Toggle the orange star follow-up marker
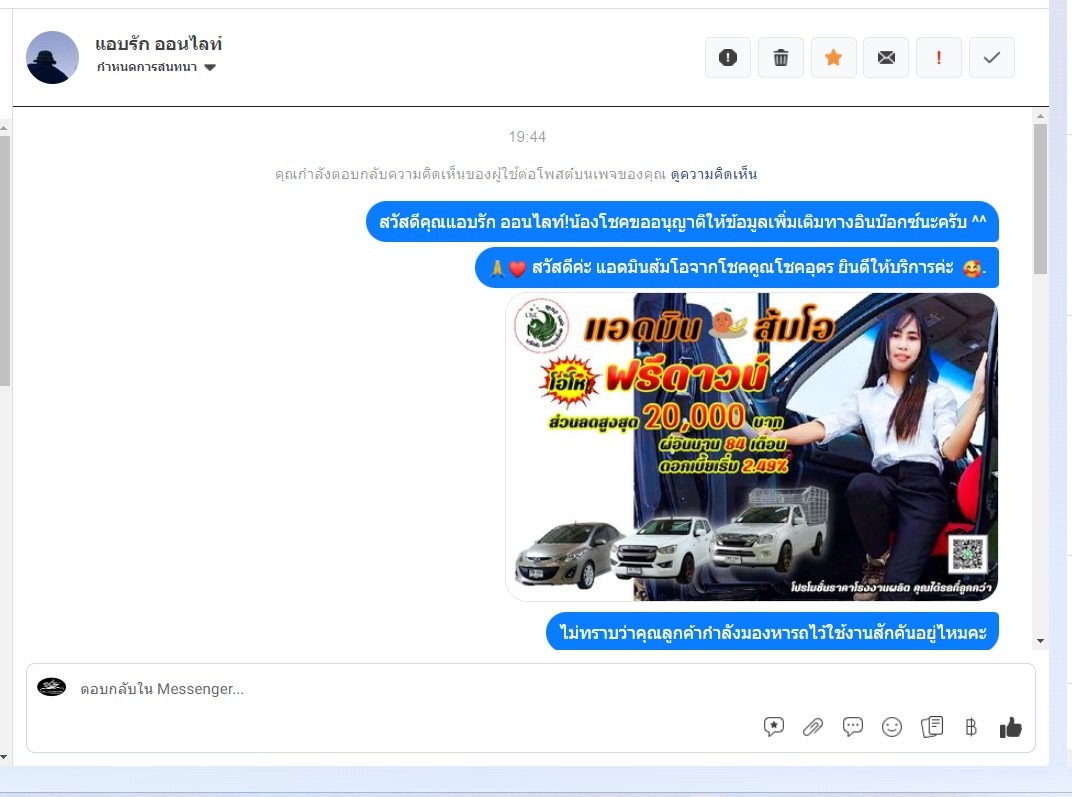1072x797 pixels. point(833,58)
